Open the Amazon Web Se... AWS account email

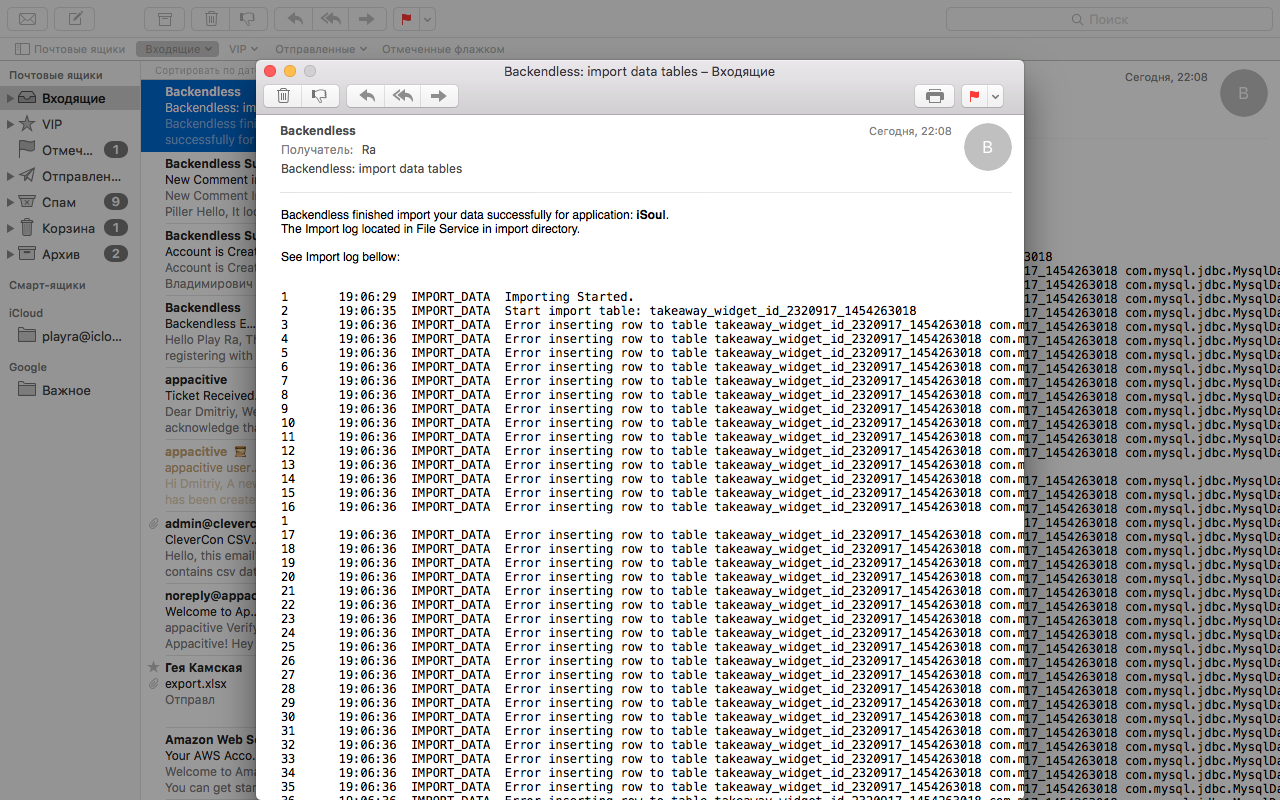(198, 764)
